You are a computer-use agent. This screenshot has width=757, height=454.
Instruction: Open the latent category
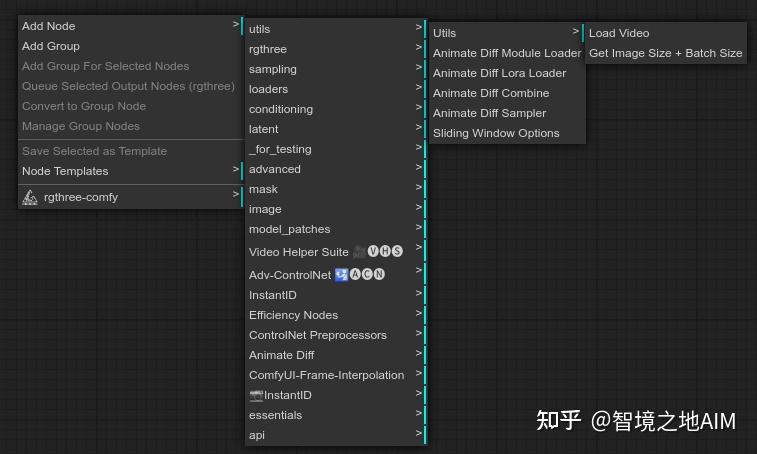[x=336, y=129]
